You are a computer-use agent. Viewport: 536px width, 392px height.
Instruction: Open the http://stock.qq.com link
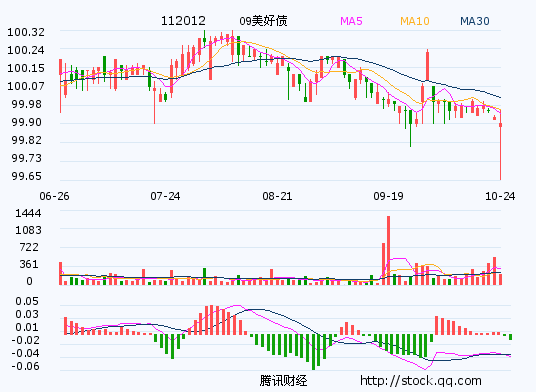tap(421, 381)
